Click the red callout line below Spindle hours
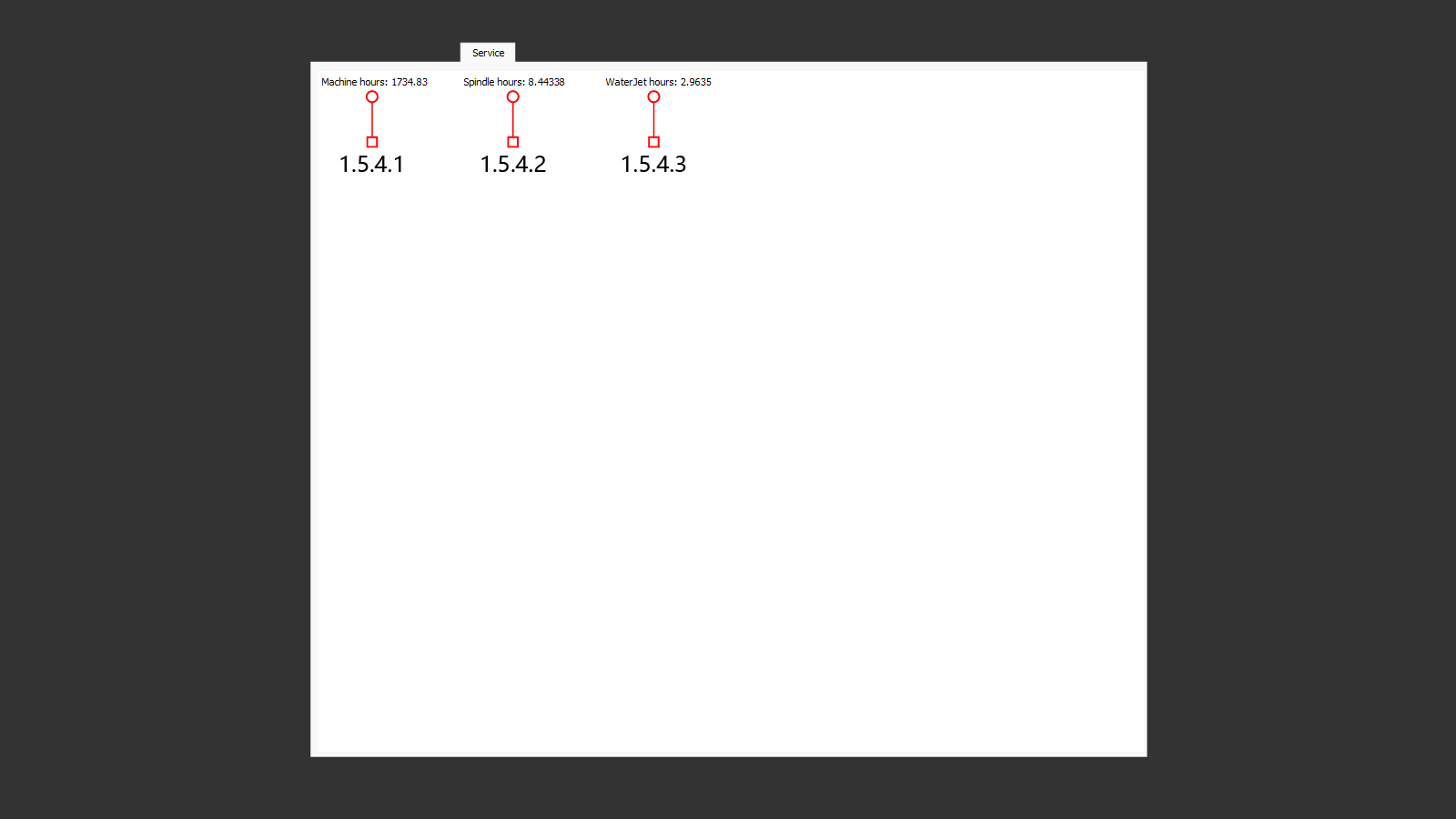 coord(513,119)
